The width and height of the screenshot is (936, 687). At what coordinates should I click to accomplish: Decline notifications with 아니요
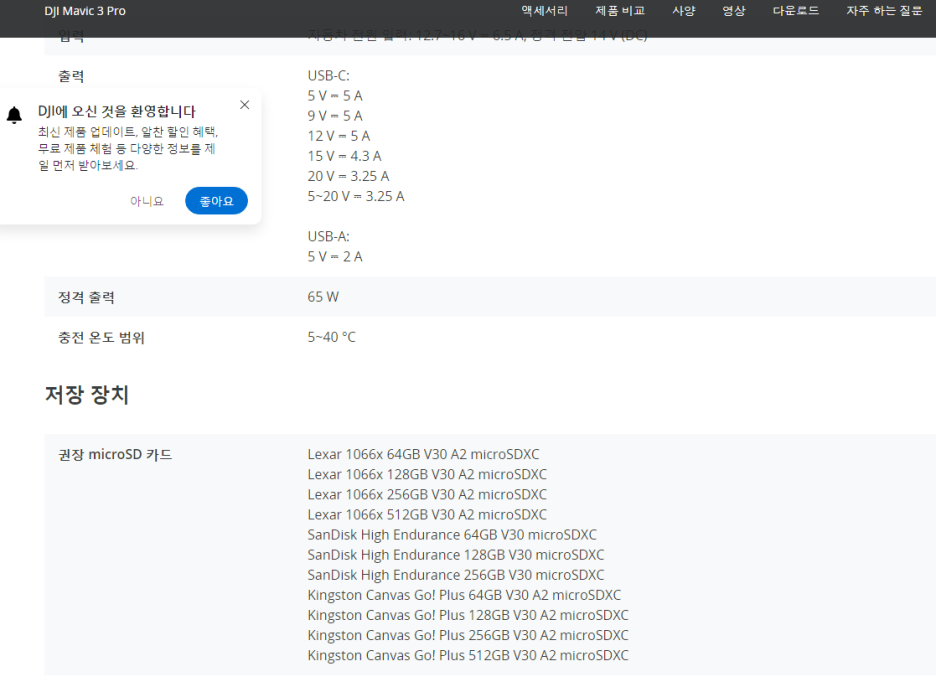147,201
